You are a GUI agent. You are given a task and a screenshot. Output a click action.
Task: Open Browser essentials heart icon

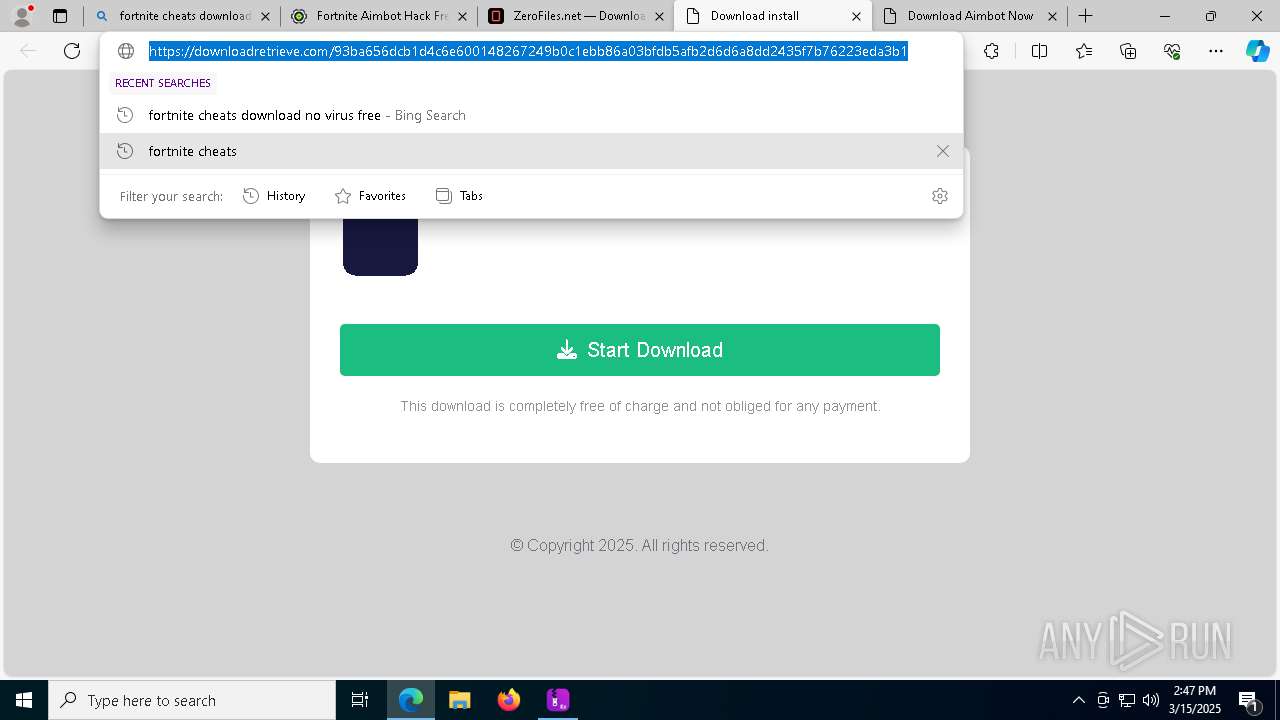(1172, 51)
